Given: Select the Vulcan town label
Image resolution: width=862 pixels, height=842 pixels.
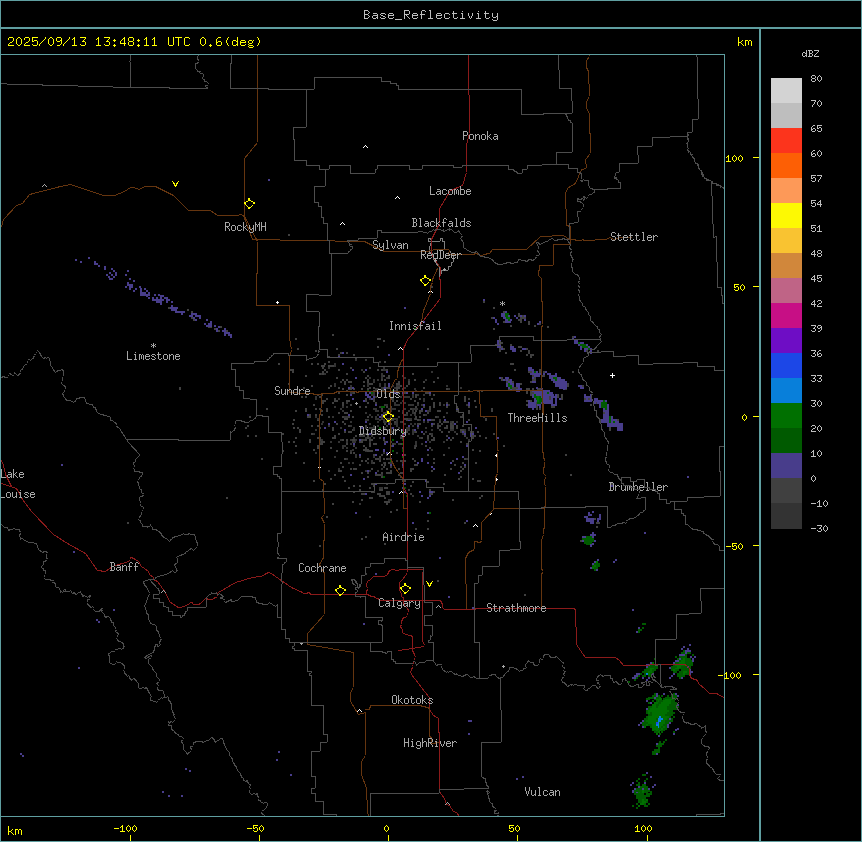Looking at the screenshot, I should (542, 792).
